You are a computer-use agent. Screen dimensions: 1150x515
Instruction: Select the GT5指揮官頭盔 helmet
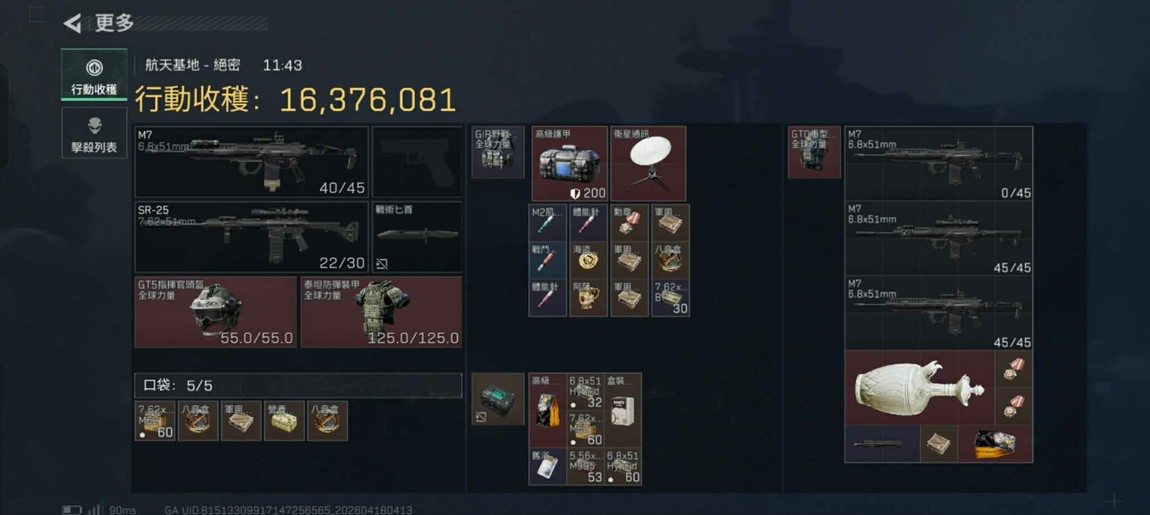point(216,312)
